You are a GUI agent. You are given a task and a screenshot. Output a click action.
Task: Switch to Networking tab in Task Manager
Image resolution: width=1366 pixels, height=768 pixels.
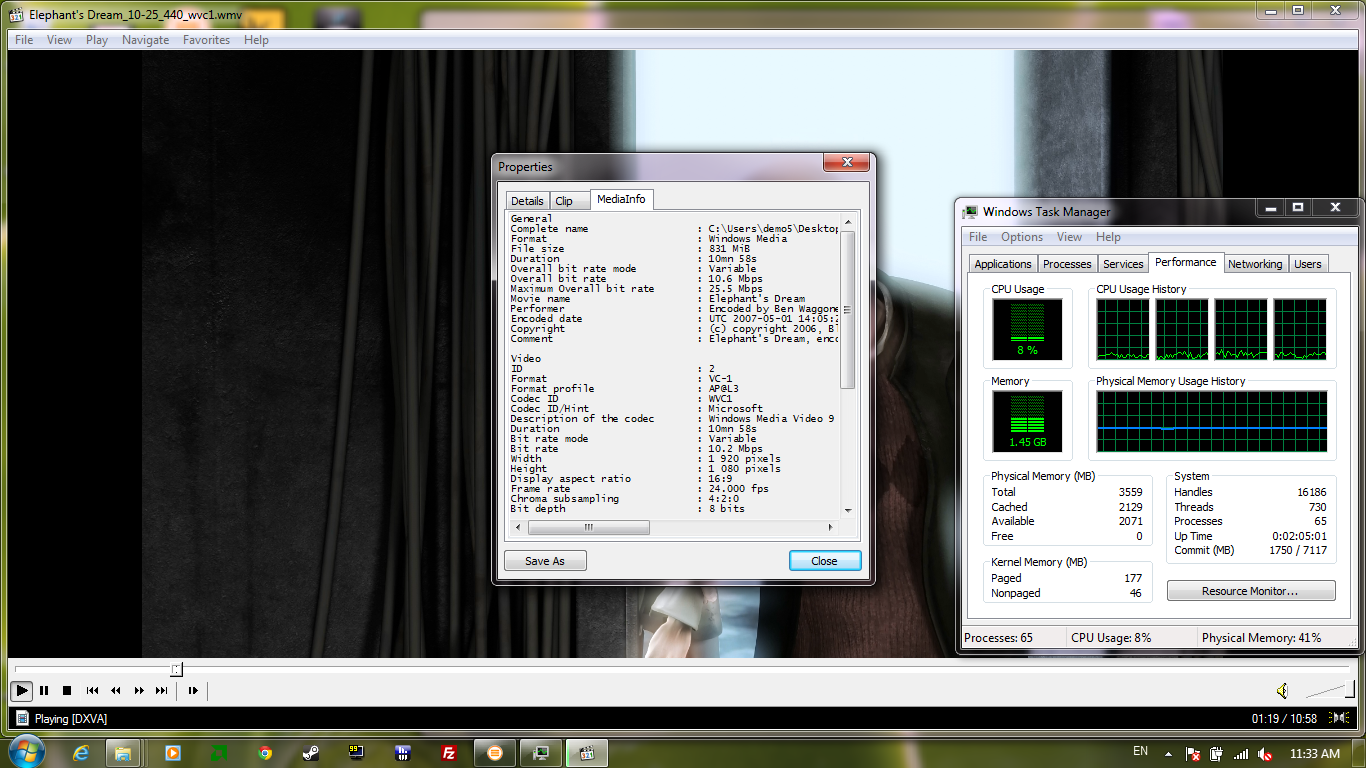1255,264
